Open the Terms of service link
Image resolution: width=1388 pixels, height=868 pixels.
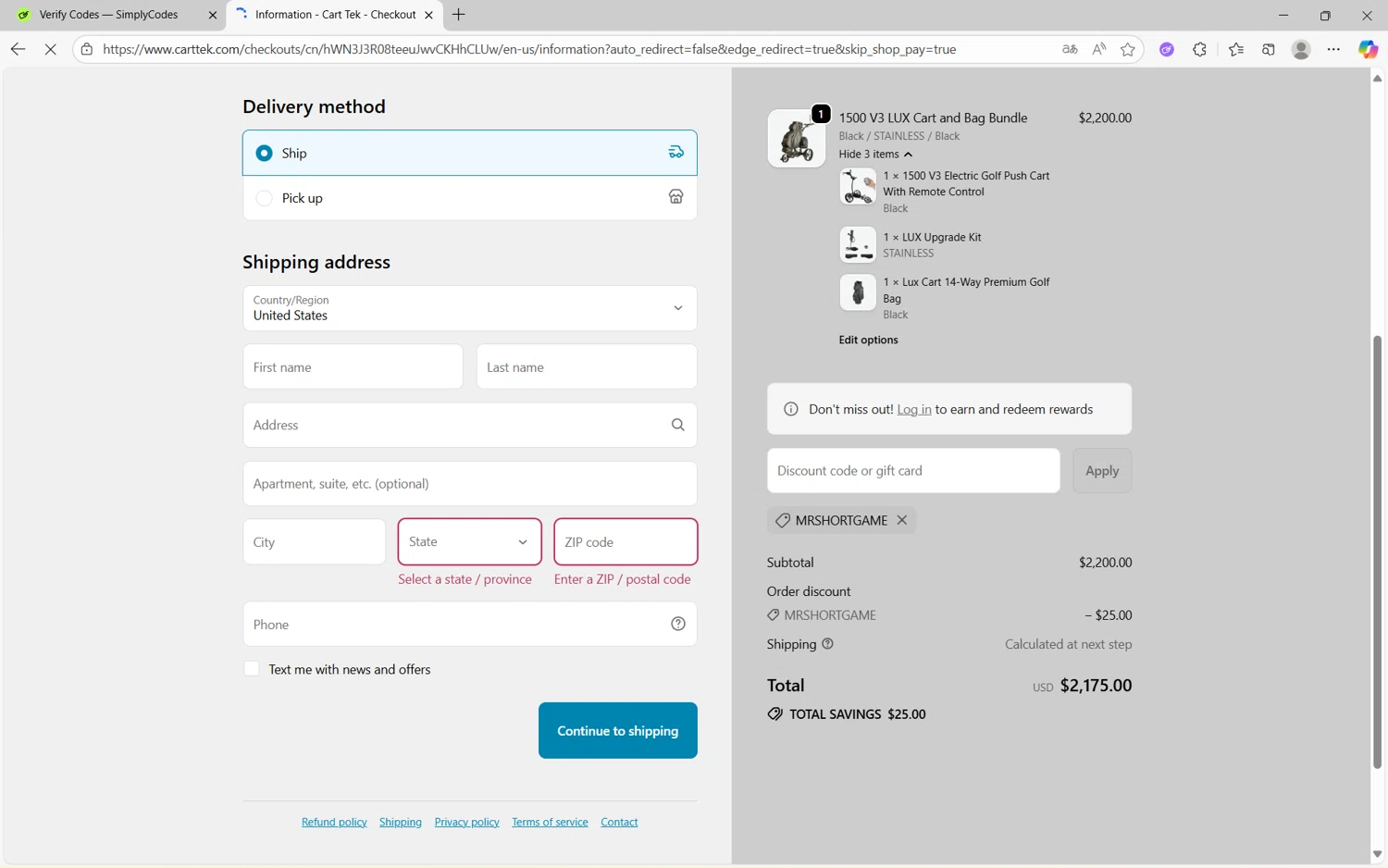550,822
